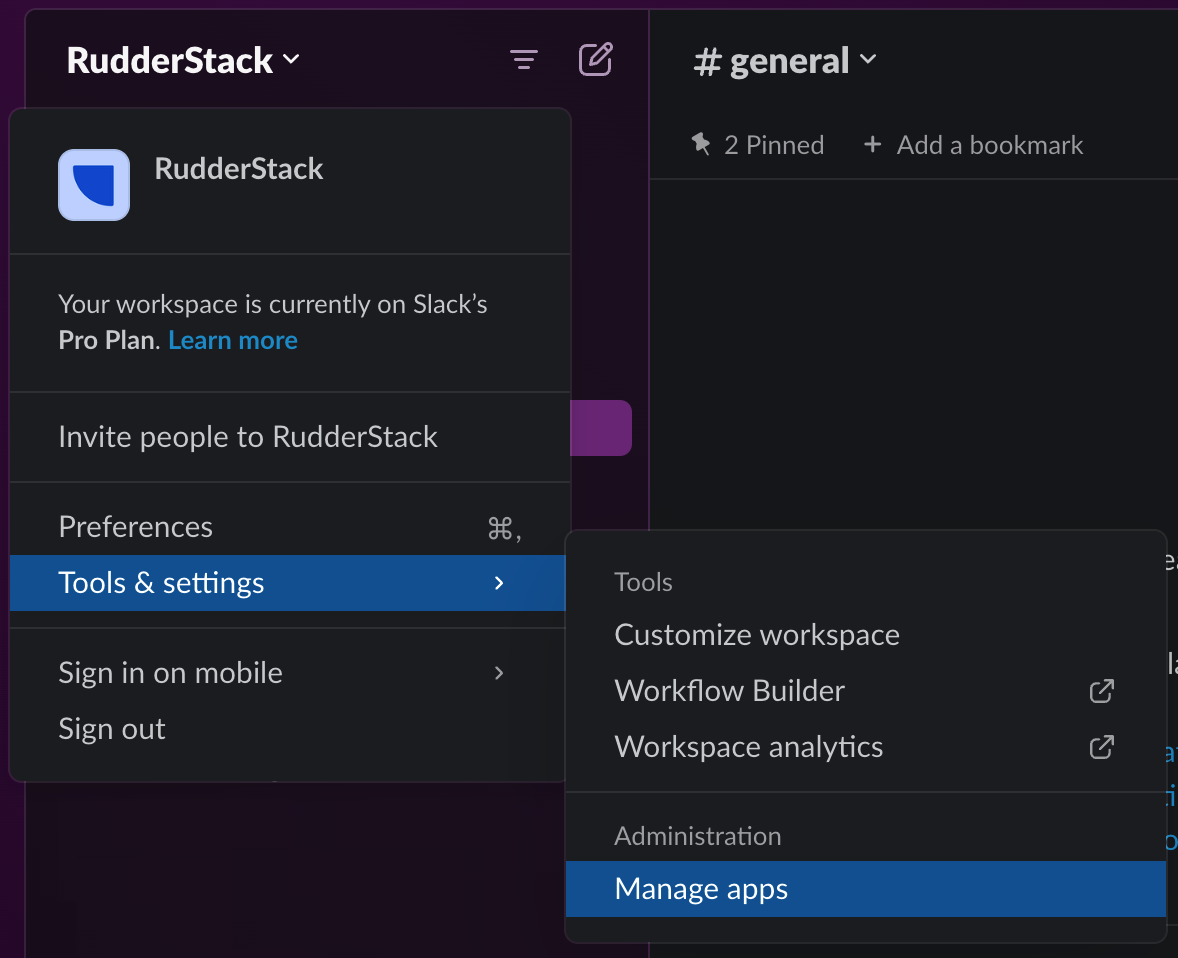Open the Learn more link about Pro Plan
The width and height of the screenshot is (1178, 958).
coord(233,340)
